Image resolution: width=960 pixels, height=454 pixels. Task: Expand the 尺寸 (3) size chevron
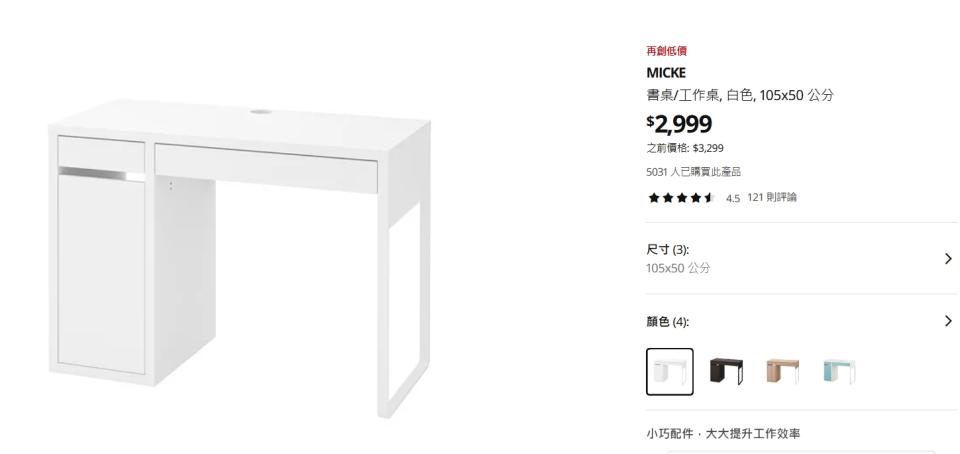coord(948,259)
